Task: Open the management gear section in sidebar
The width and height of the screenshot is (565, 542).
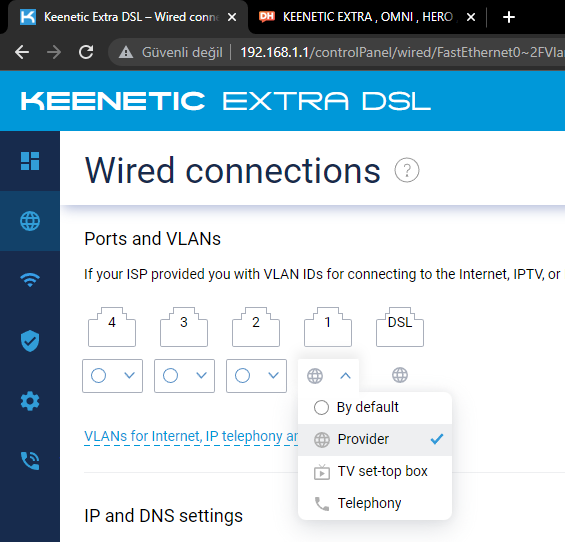Action: [30, 401]
